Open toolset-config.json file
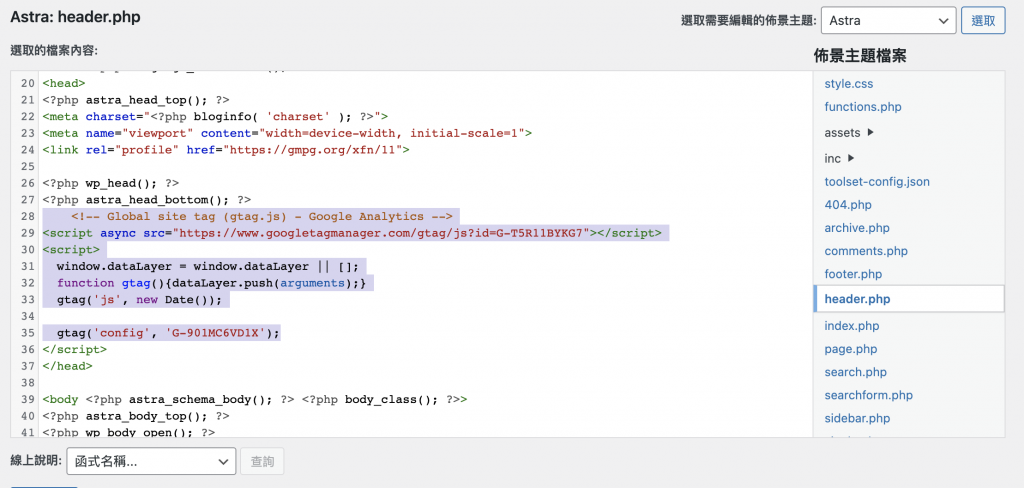Screen dimensions: 1024x488 coord(876,182)
